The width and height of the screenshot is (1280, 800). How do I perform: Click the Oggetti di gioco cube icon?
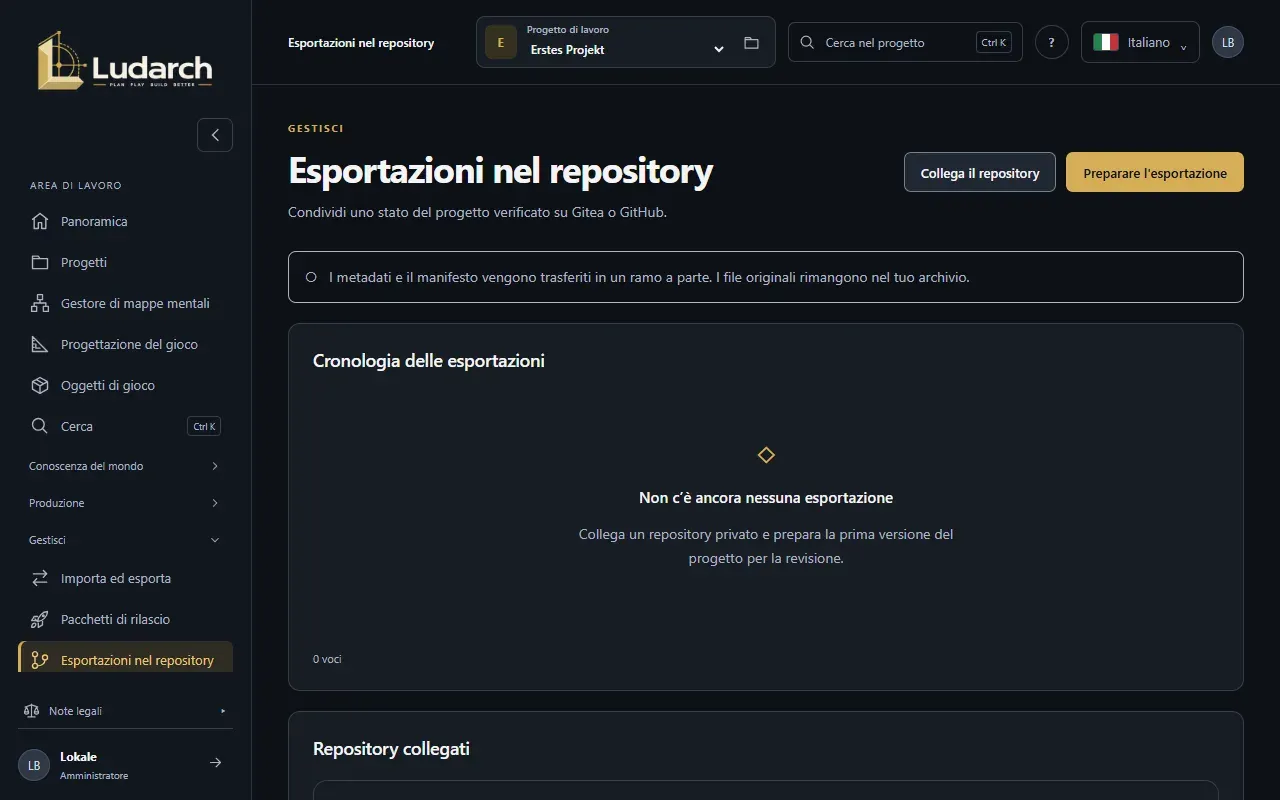[x=40, y=385]
